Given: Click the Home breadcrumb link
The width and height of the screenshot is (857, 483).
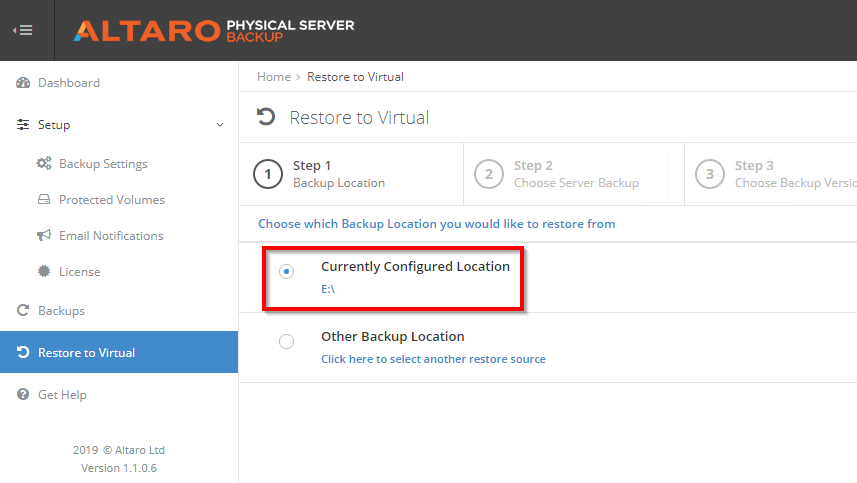Looking at the screenshot, I should point(273,77).
